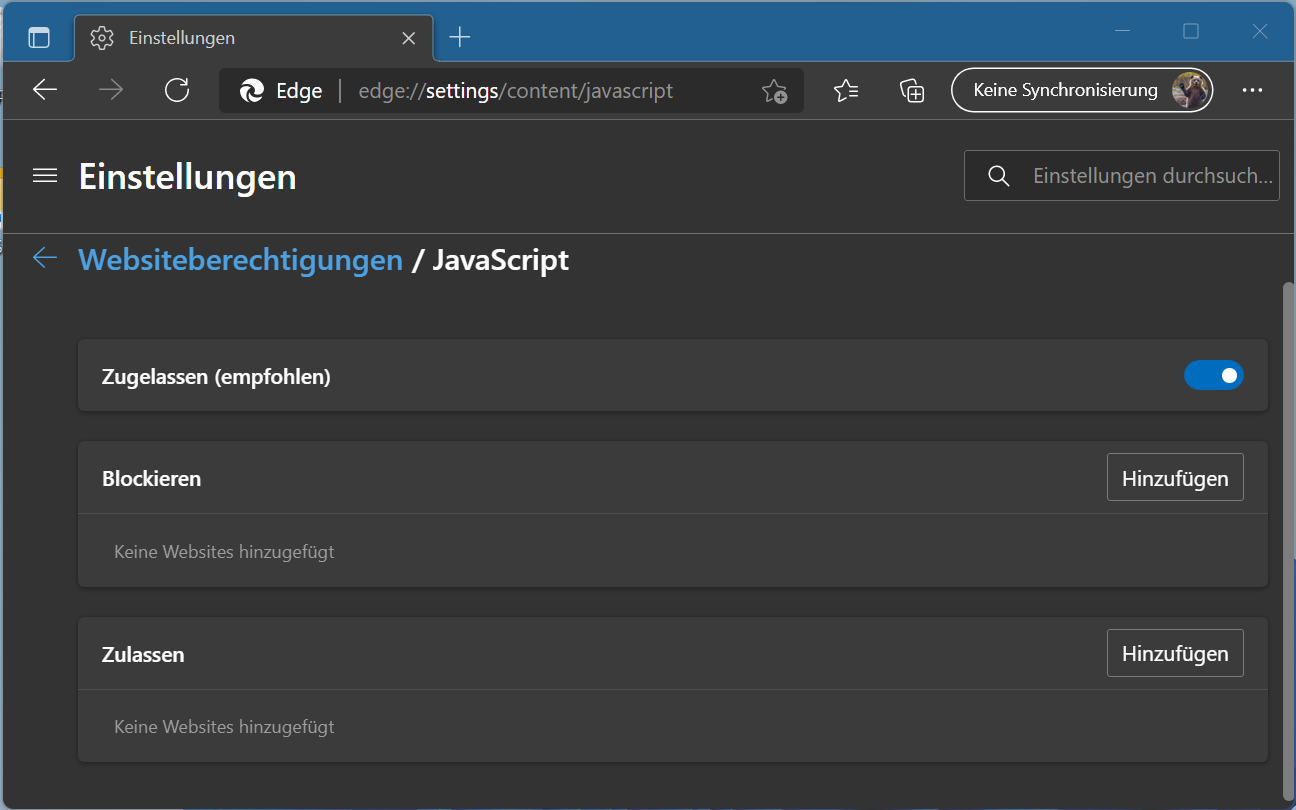Open the tab actions menu icon
Image resolution: width=1296 pixels, height=810 pixels.
pyautogui.click(x=39, y=38)
